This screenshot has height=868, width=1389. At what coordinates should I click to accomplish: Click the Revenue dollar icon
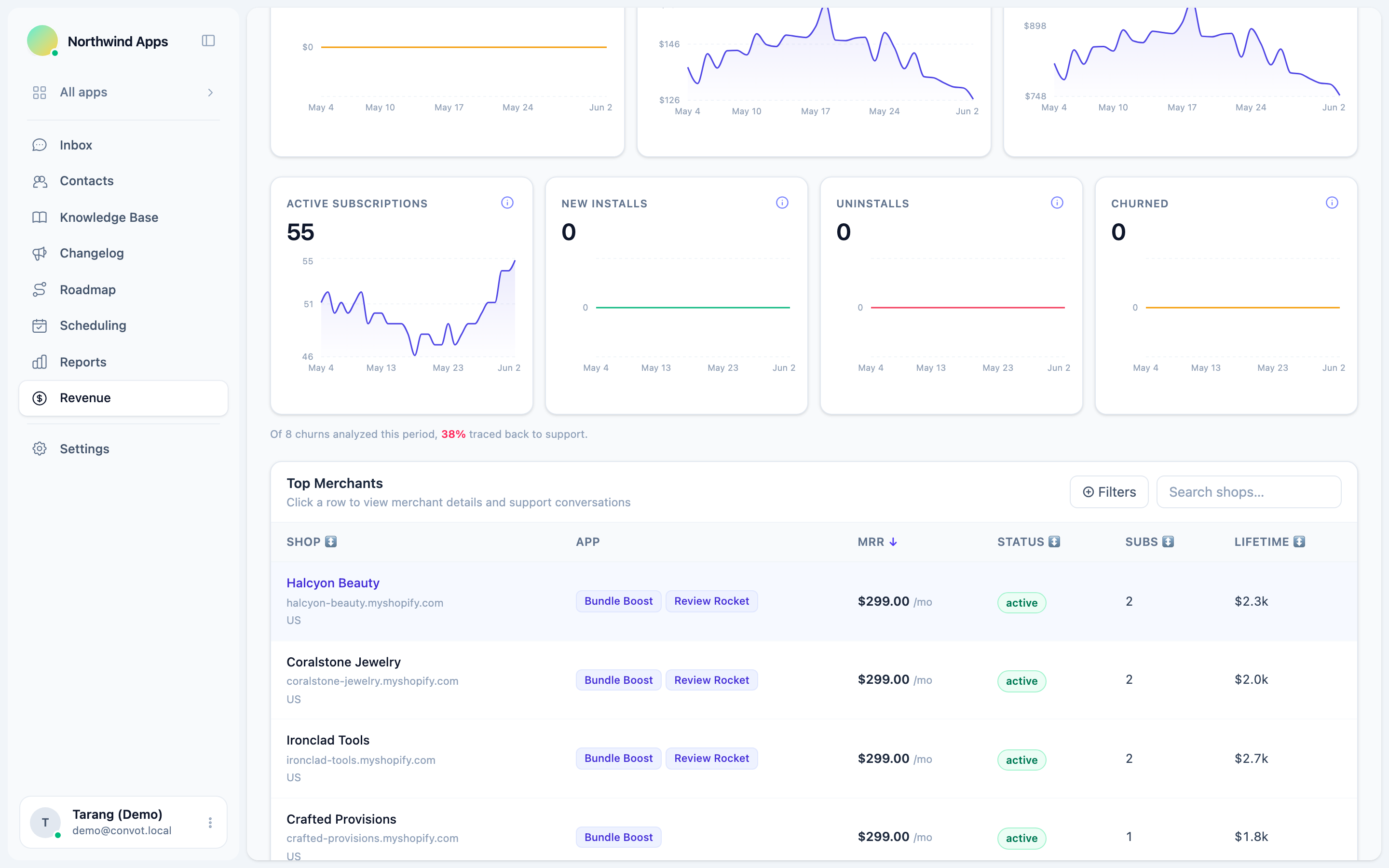[x=40, y=398]
